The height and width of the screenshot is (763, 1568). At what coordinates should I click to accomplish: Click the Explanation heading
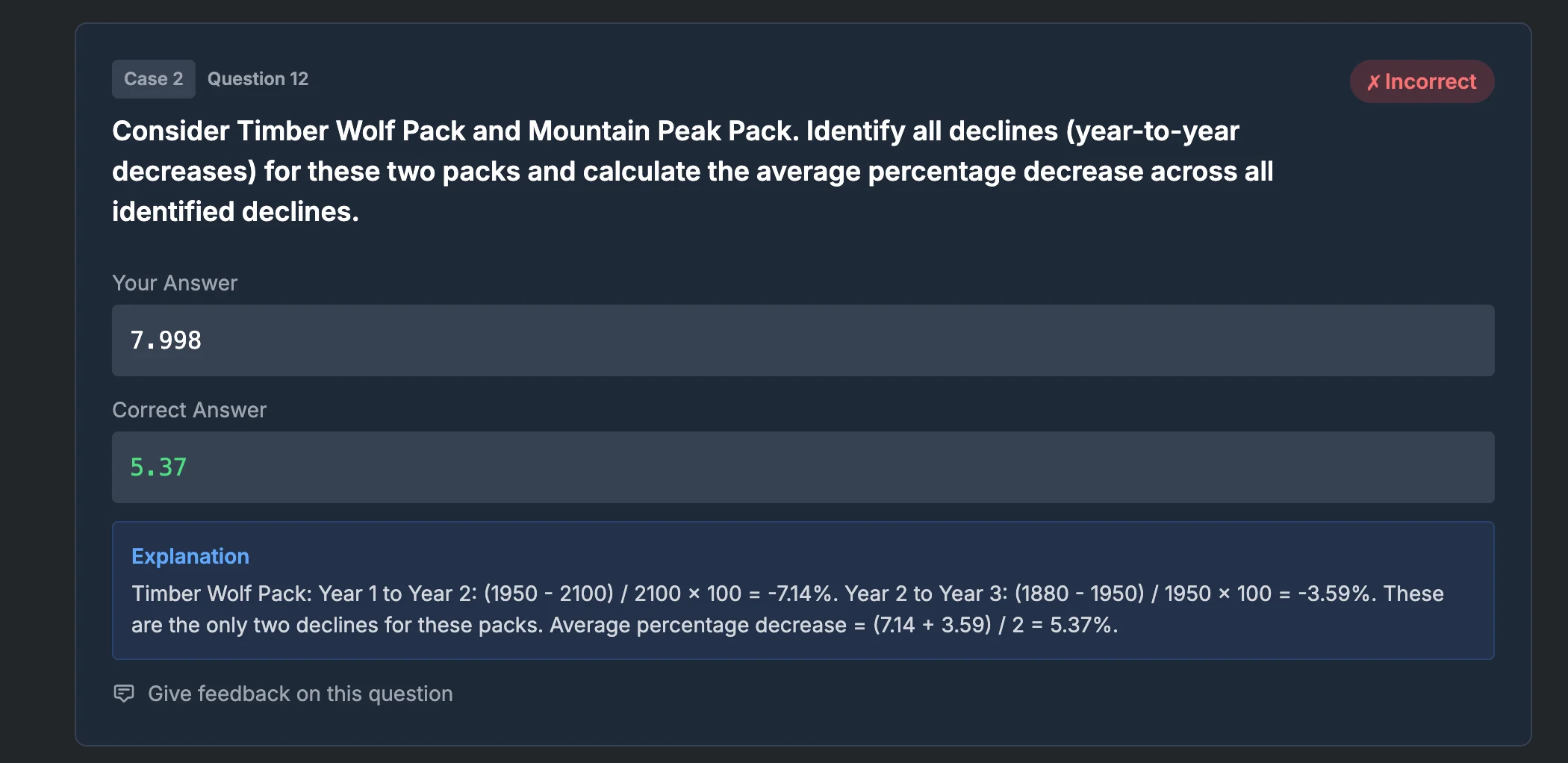point(190,555)
